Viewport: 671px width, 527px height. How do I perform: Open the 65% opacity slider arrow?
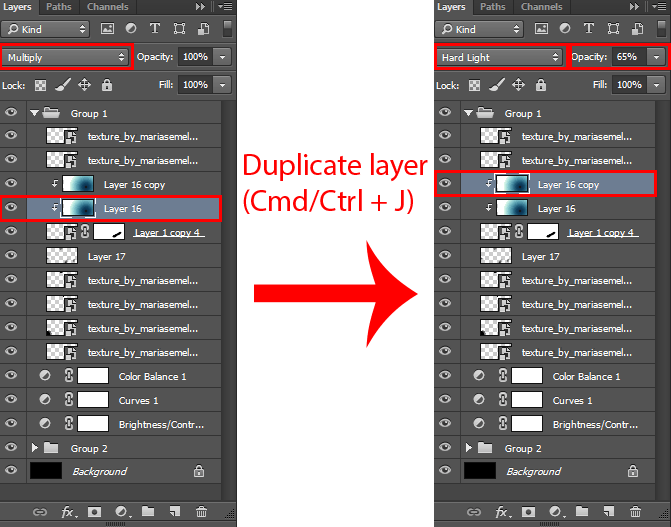[x=656, y=58]
